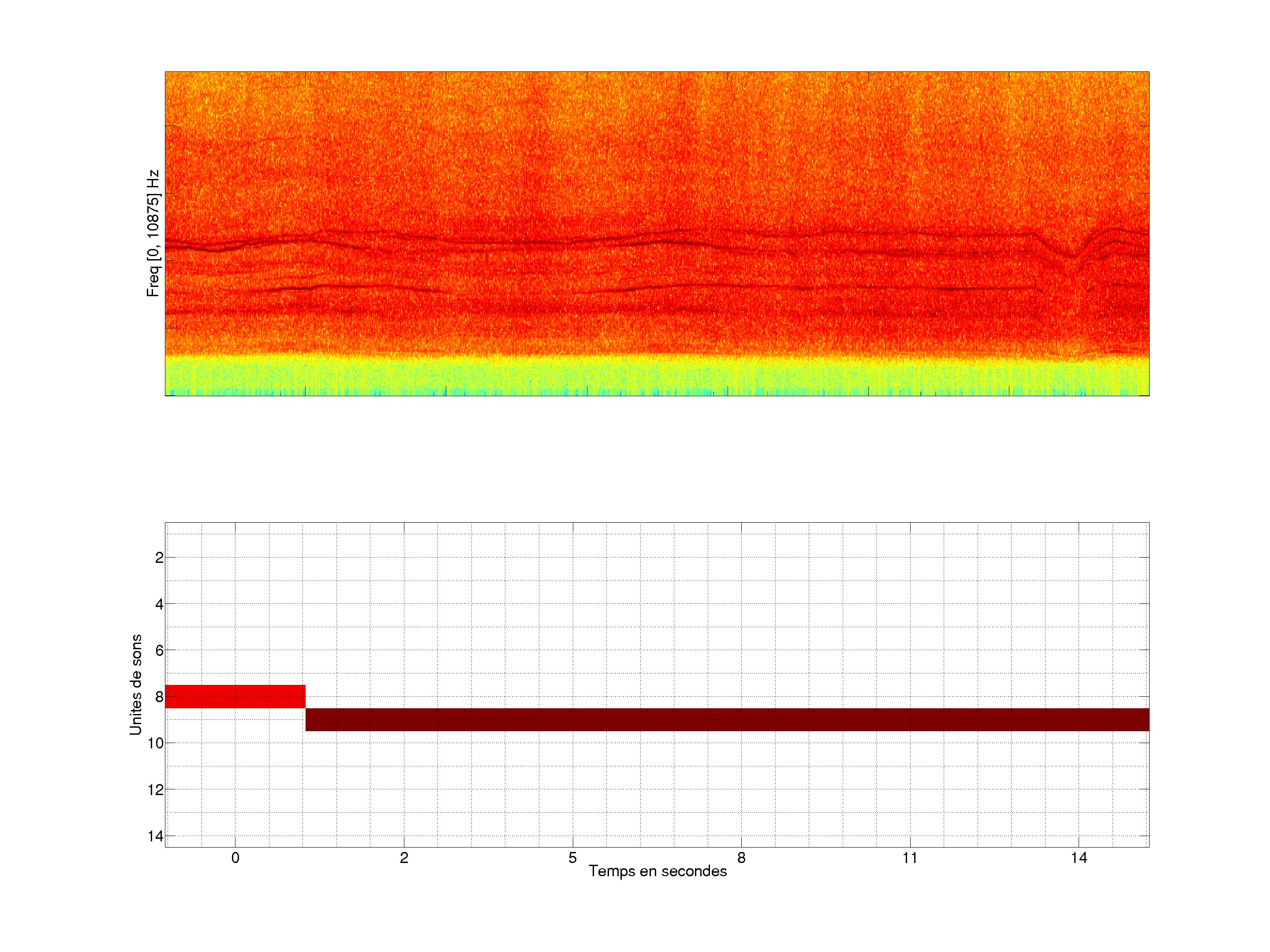Click the x-axis tick label '0'
Screen dimensions: 1270x952
coord(235,858)
